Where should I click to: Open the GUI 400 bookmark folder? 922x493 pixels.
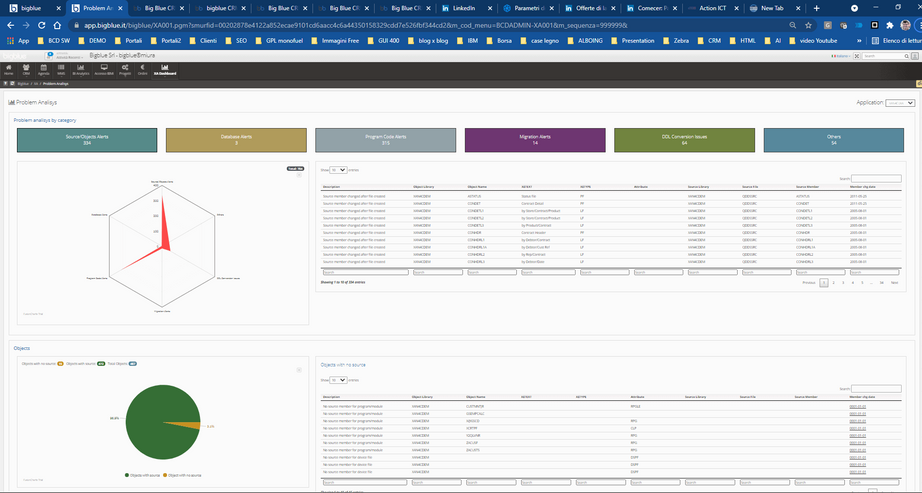pyautogui.click(x=384, y=41)
